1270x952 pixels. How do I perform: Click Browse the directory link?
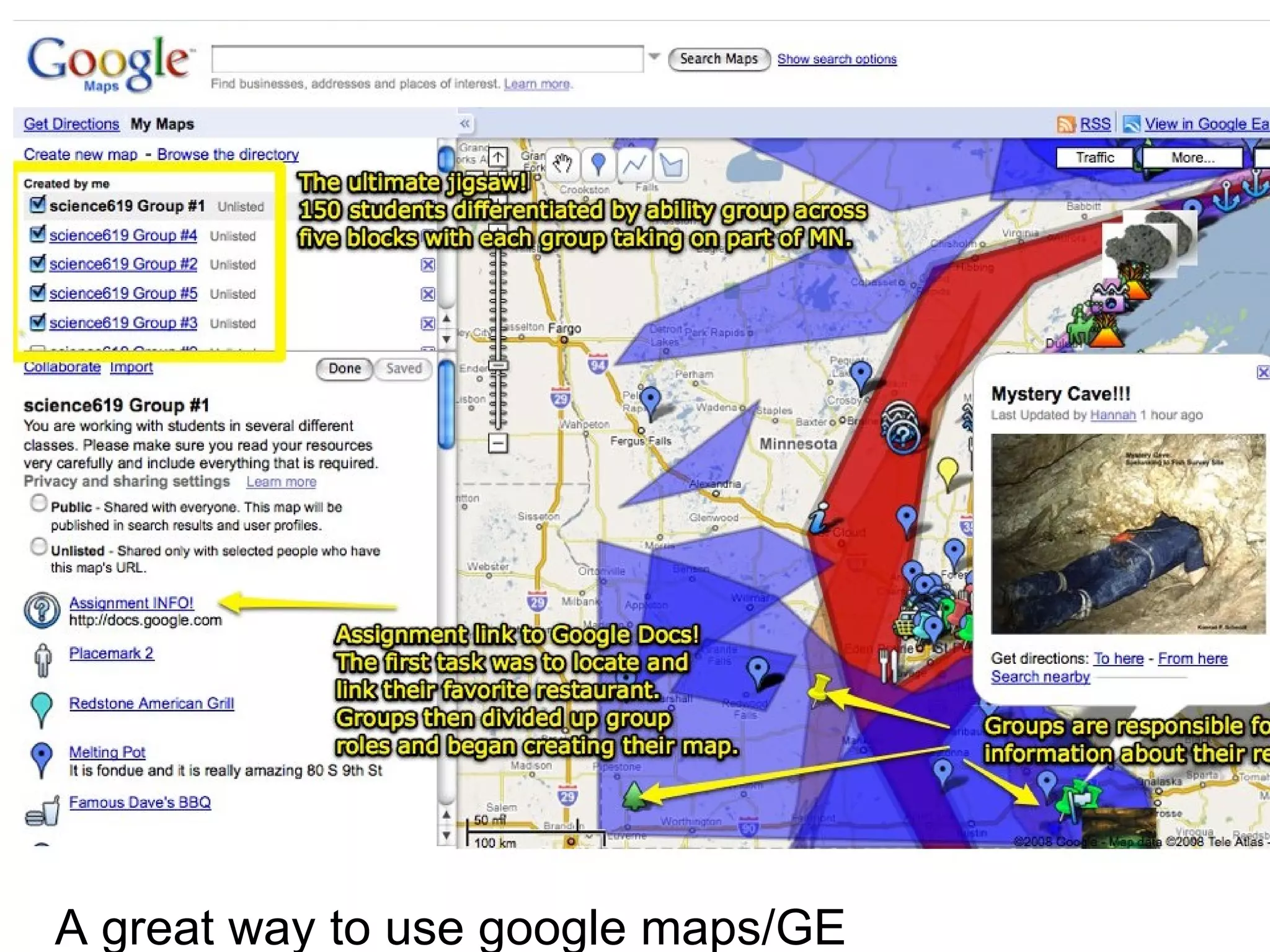click(x=228, y=154)
